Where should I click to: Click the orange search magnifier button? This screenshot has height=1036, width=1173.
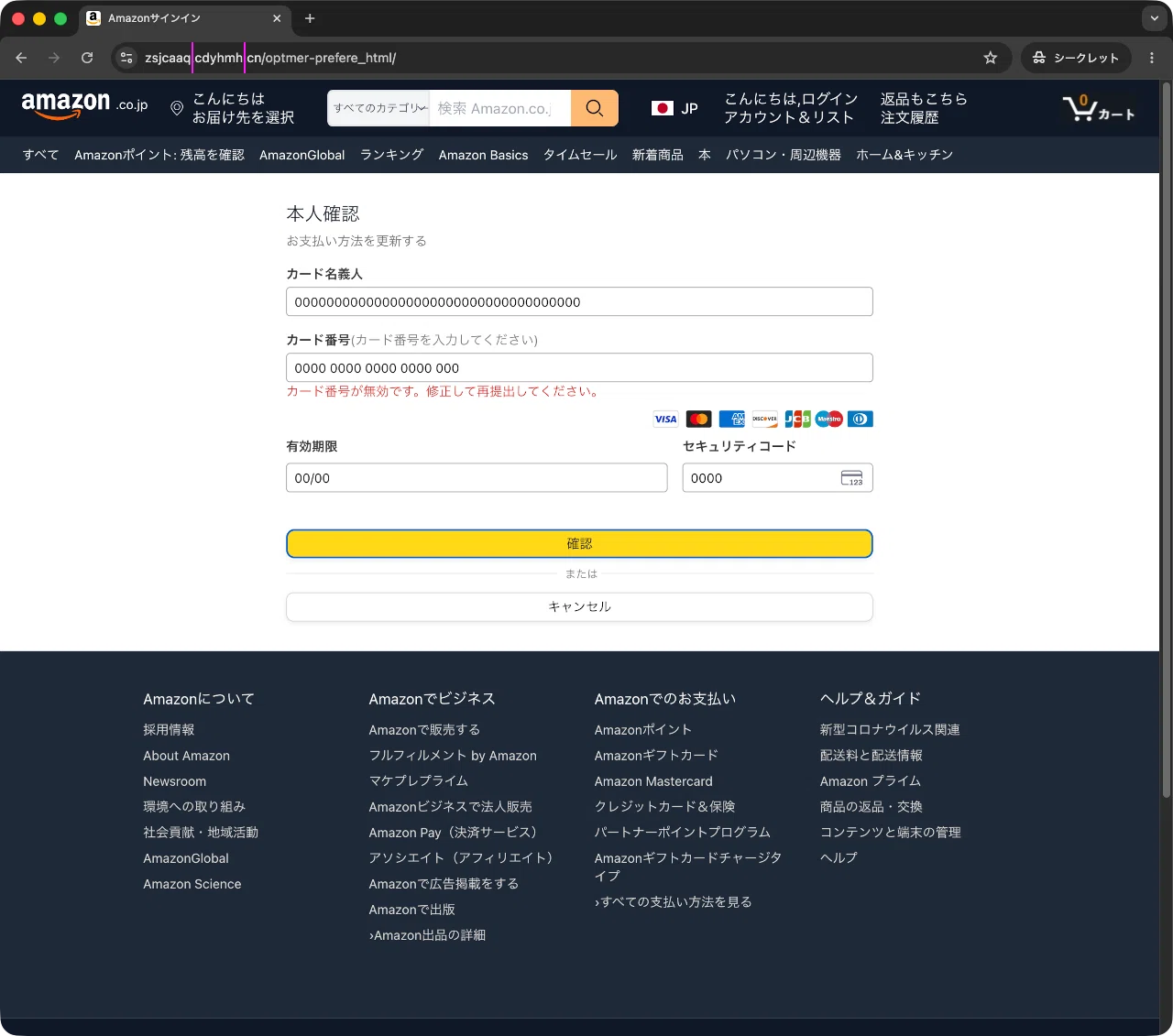(x=595, y=108)
